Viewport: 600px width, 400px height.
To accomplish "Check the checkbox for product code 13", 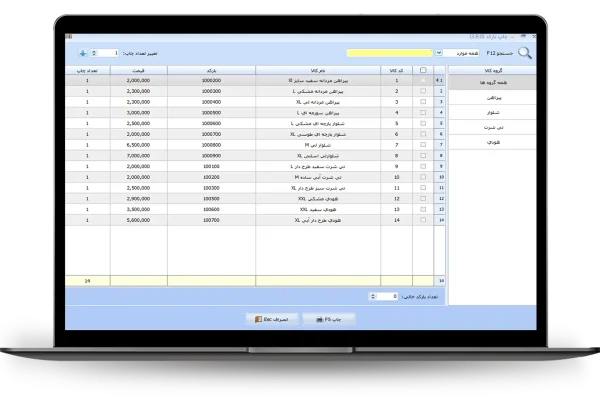I will pyautogui.click(x=423, y=209).
